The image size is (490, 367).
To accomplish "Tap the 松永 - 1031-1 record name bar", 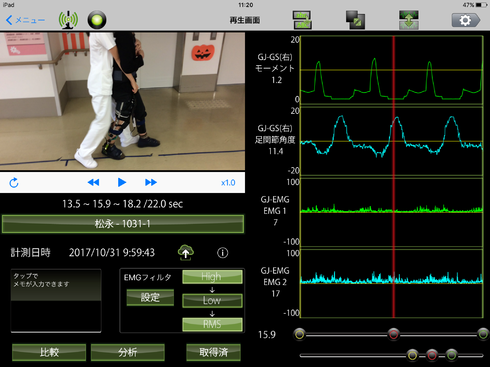I will click(x=123, y=224).
